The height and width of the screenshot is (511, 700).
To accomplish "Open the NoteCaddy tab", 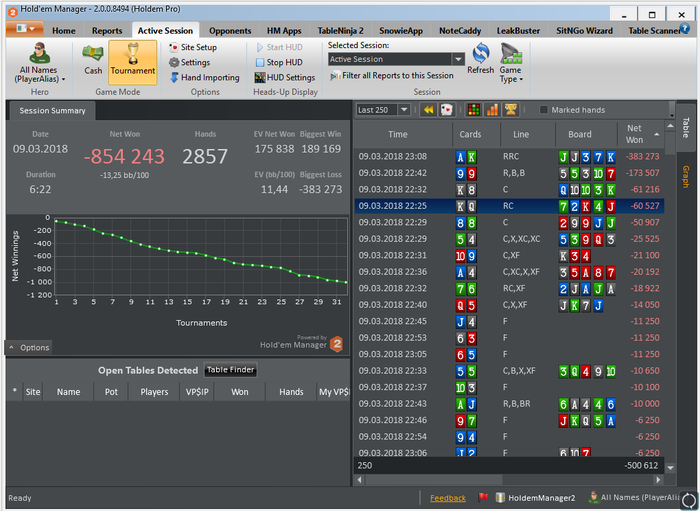I will pyautogui.click(x=460, y=31).
